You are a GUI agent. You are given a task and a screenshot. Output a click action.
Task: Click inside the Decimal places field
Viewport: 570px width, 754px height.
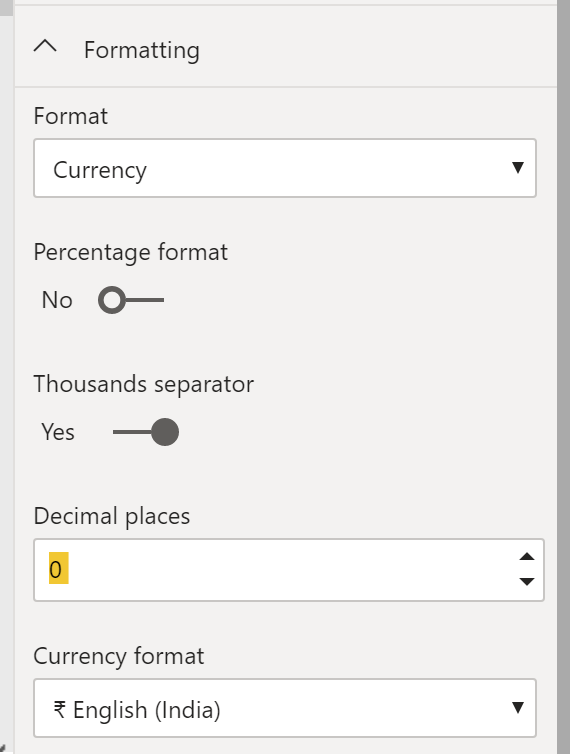[289, 570]
